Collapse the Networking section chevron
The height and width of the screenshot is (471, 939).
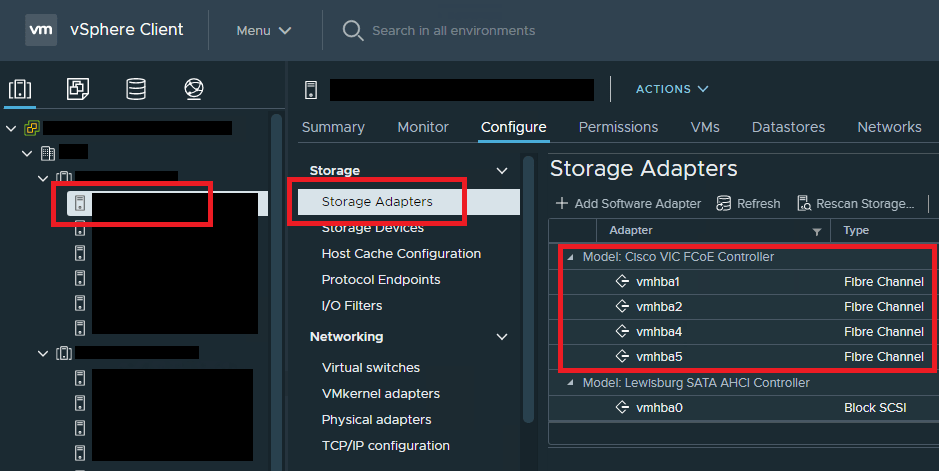tap(502, 337)
